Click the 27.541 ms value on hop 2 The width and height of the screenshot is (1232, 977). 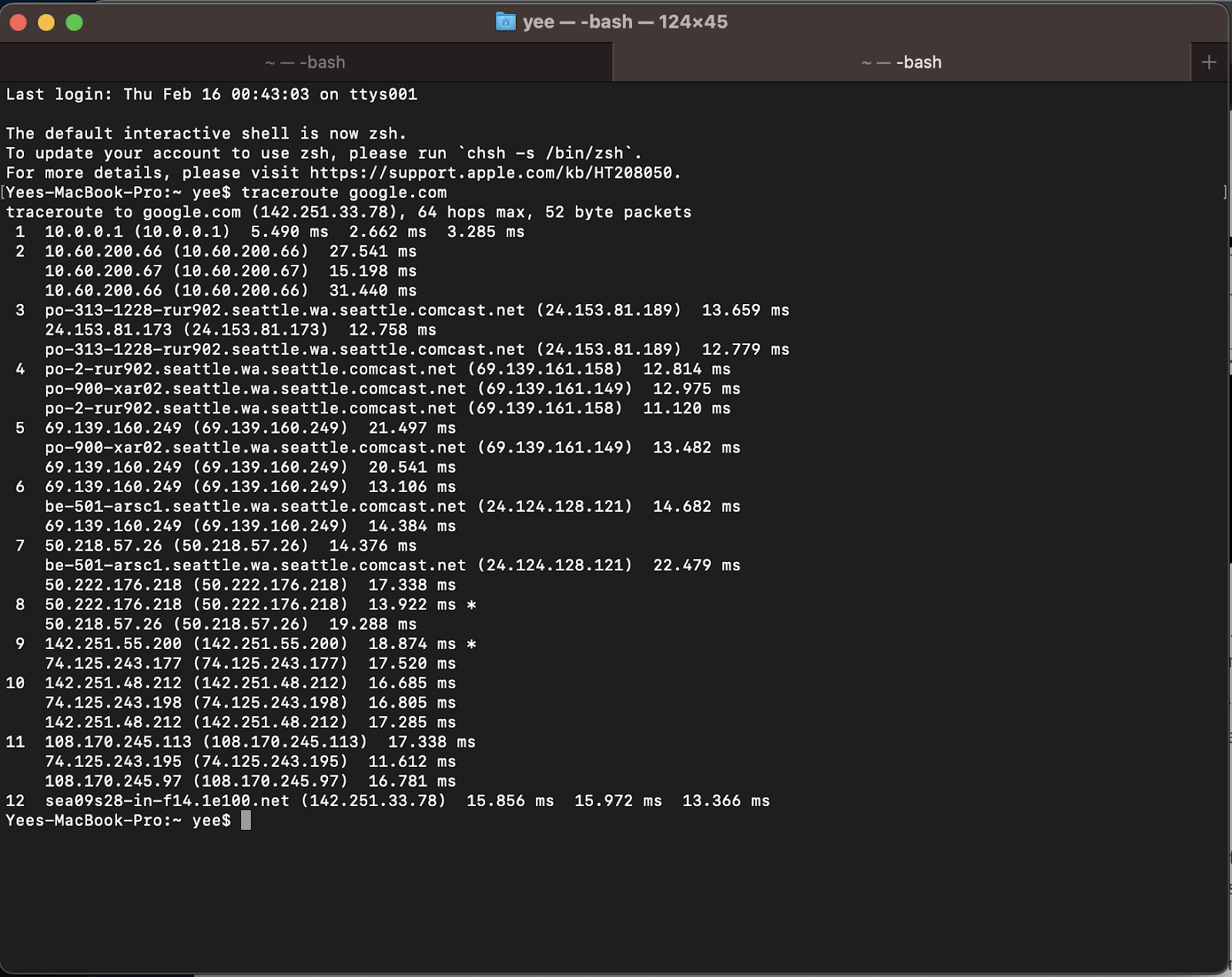click(x=373, y=252)
